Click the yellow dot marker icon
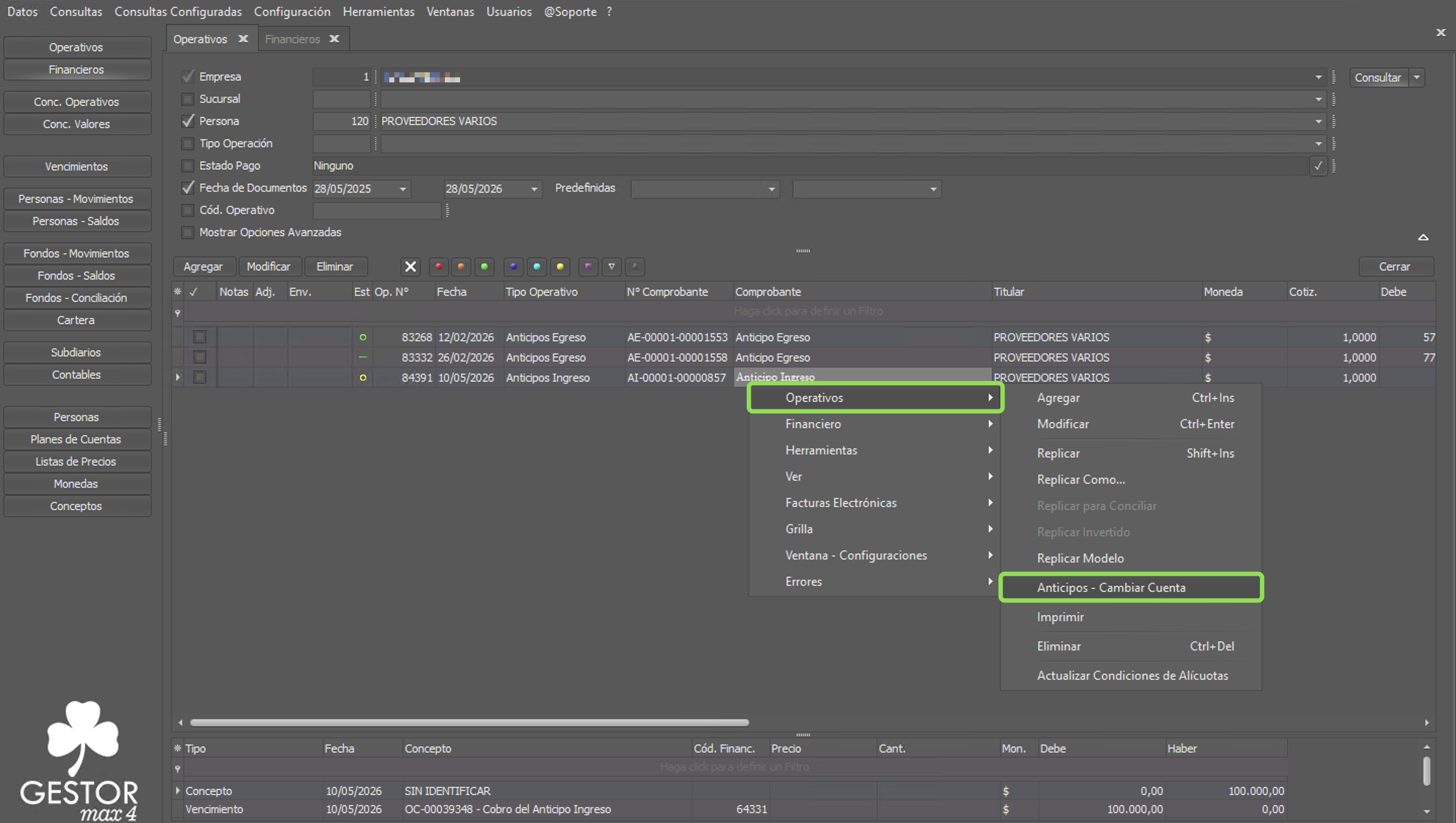 point(560,267)
